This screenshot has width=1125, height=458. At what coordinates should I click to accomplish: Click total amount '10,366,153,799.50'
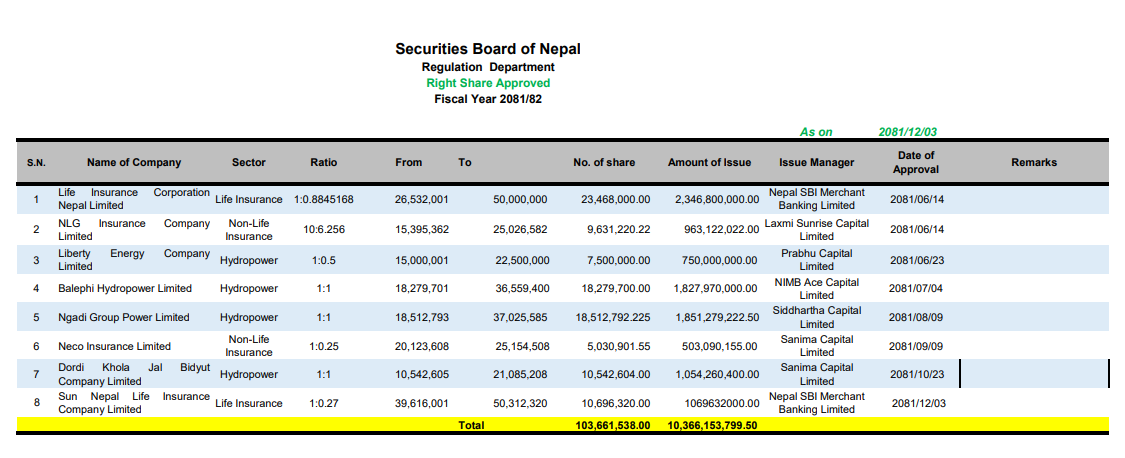712,425
